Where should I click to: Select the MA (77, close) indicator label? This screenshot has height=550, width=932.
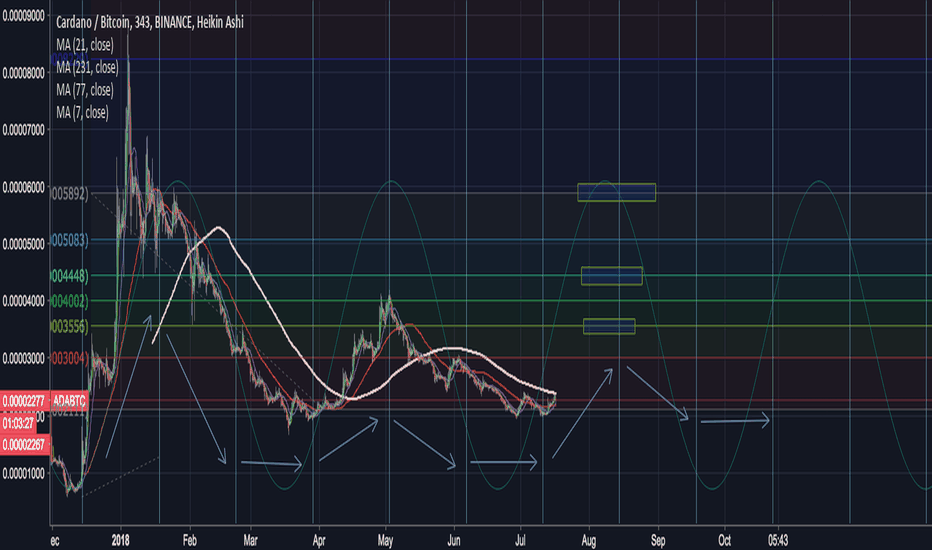pos(85,90)
